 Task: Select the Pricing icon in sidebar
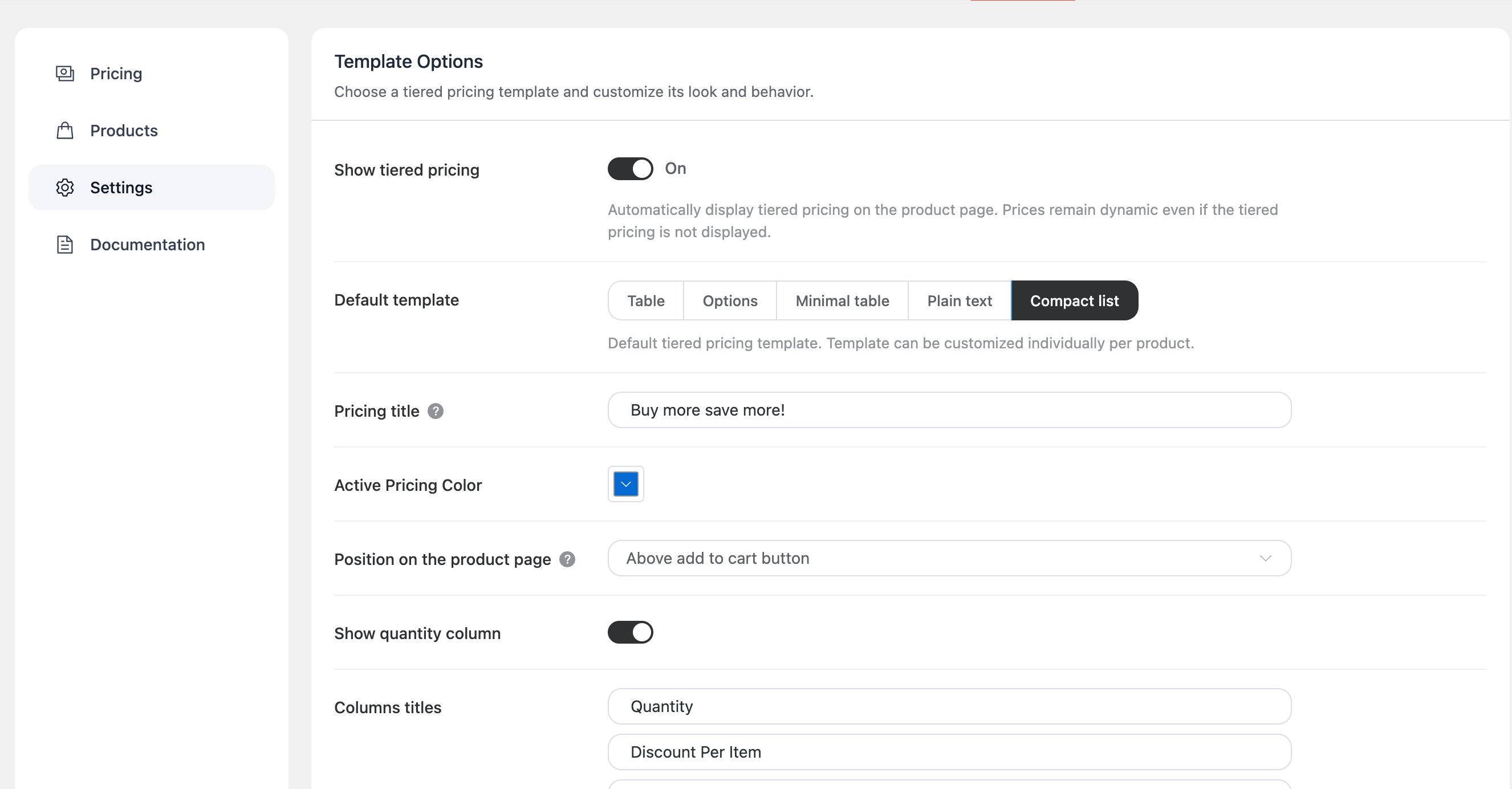(64, 74)
